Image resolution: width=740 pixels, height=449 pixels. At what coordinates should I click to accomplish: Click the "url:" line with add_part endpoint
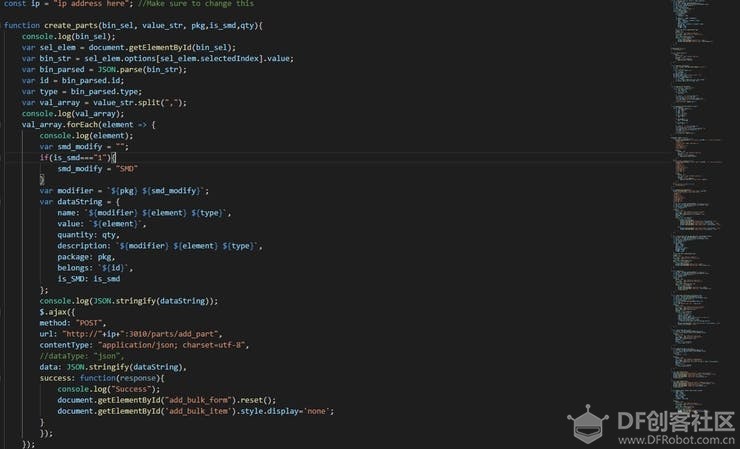pos(131,334)
